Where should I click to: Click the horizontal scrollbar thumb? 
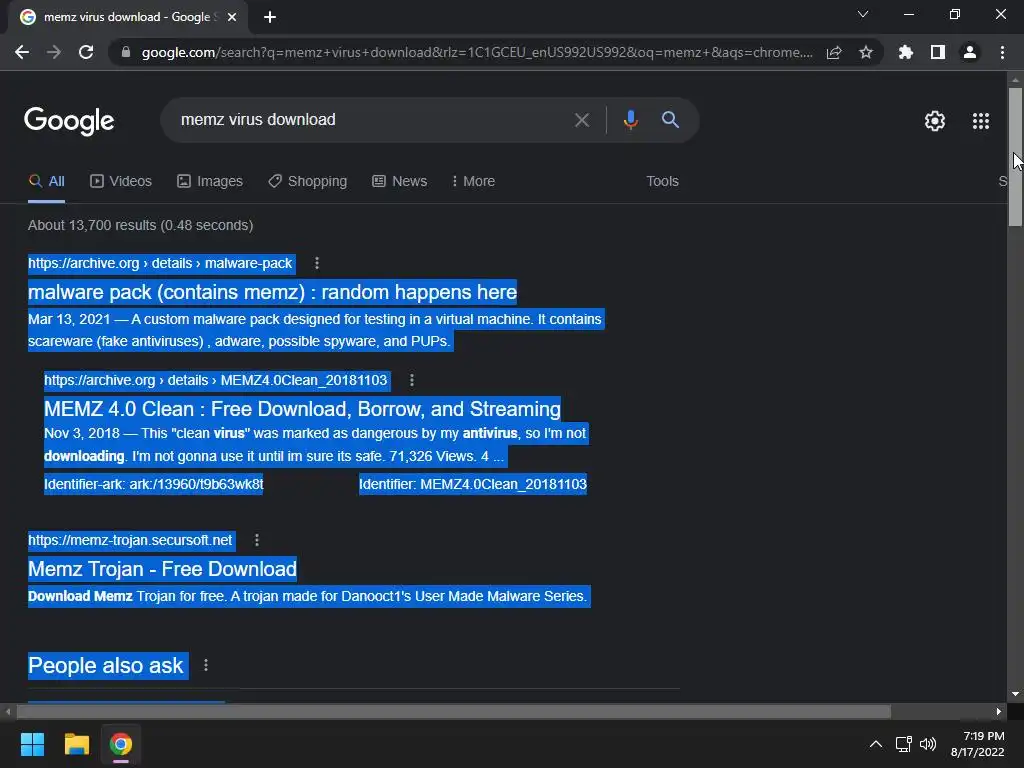tap(453, 711)
